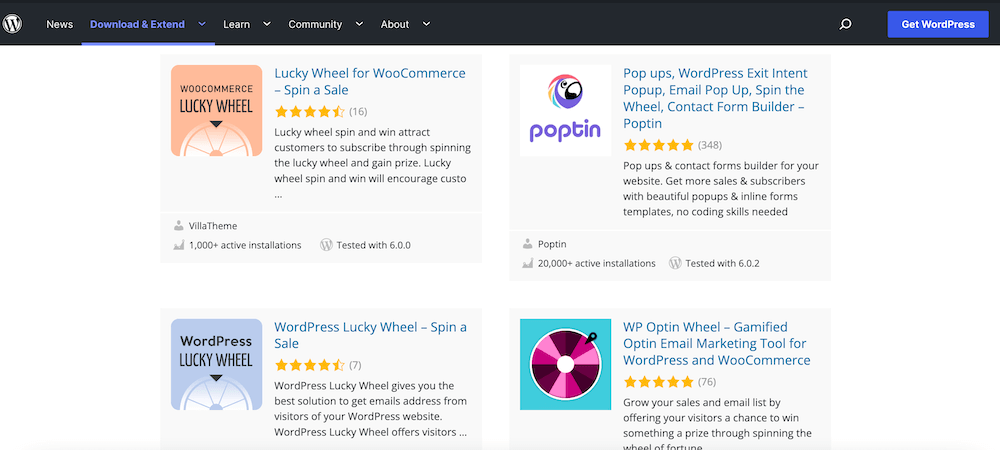
Task: Open Lucky Wheel for WooCommerce – Spin a Sale link
Action: point(370,82)
